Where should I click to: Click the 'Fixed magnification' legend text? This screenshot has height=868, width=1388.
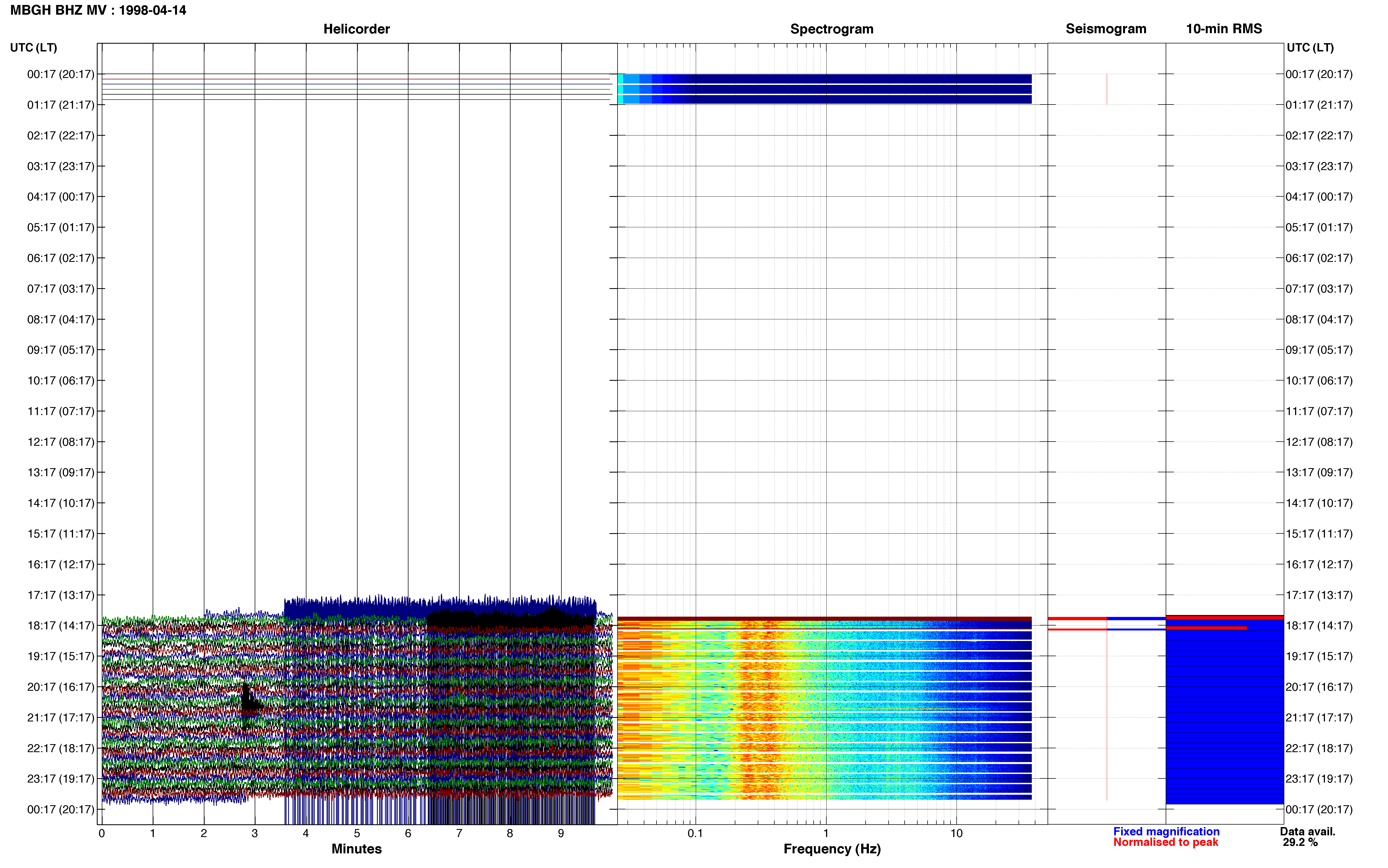tap(1166, 831)
